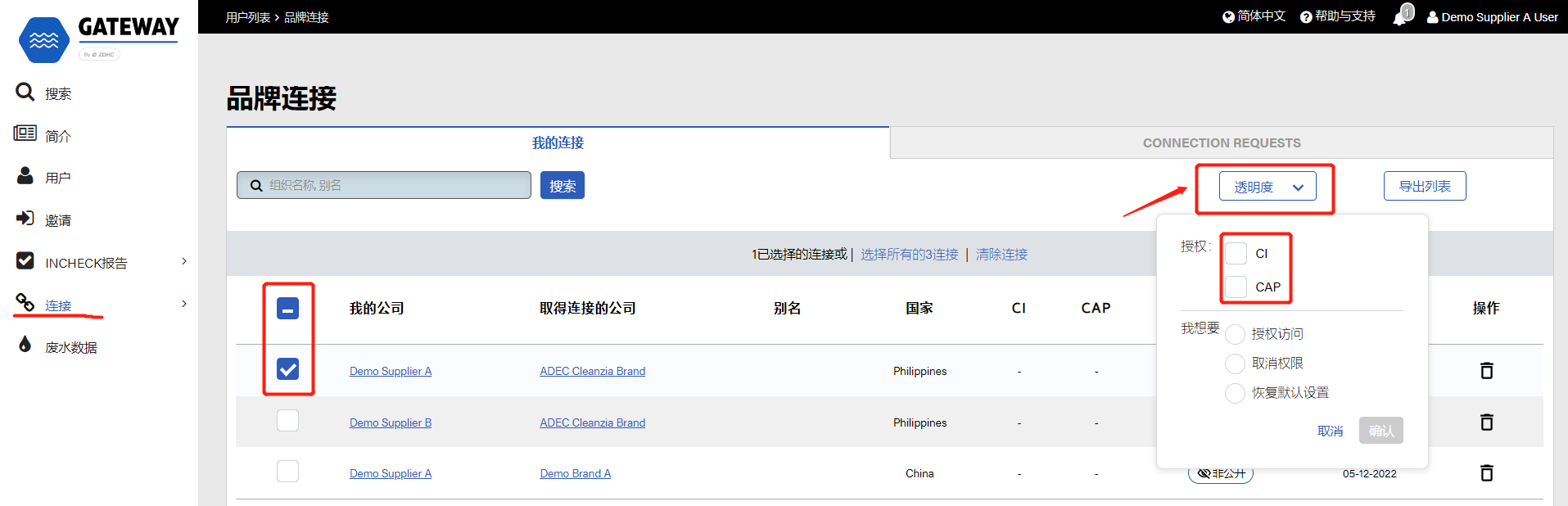Click the Gateway logo
The width and height of the screenshot is (1568, 506).
[99, 39]
